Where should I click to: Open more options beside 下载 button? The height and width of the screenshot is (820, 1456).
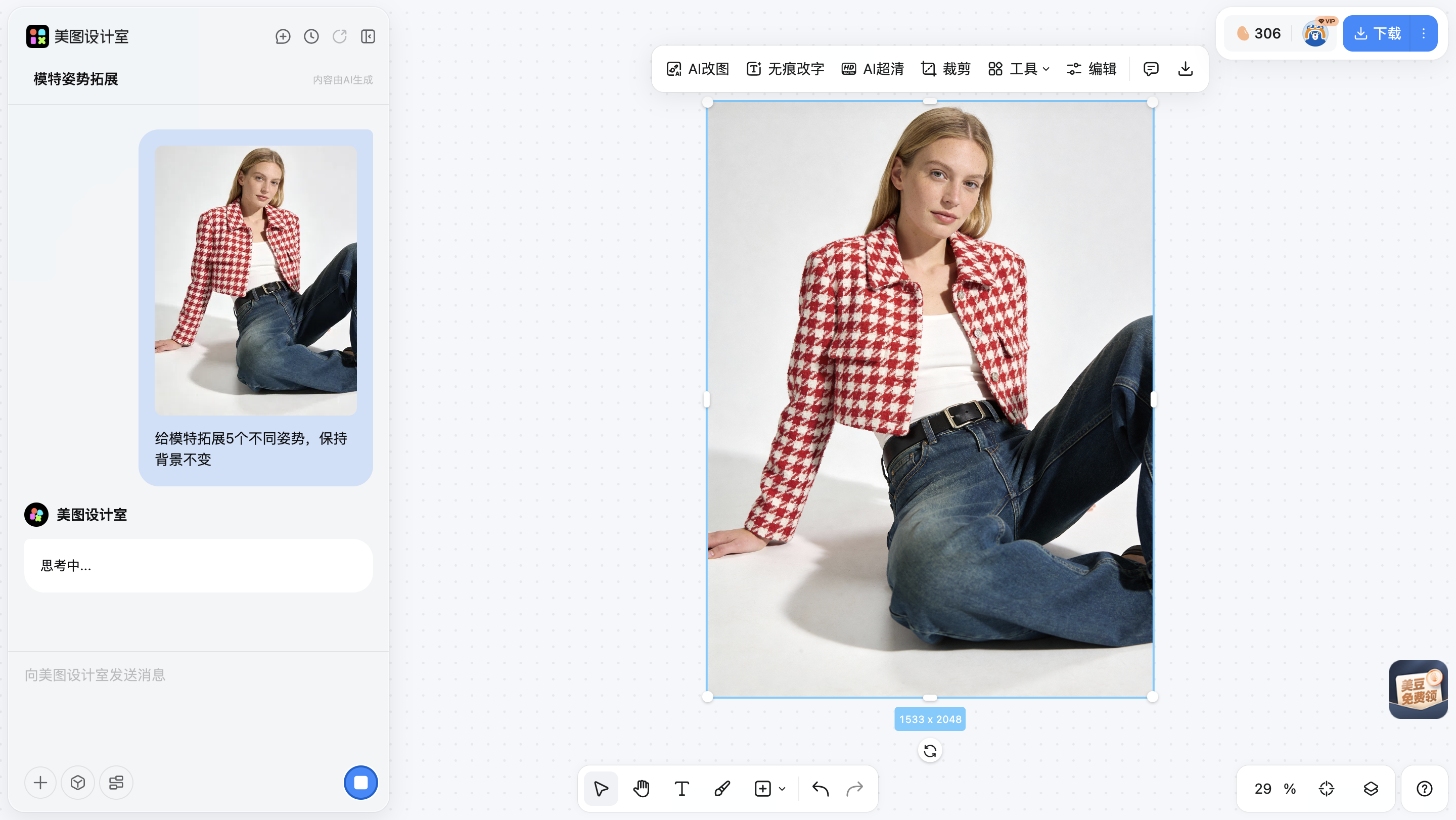pyautogui.click(x=1424, y=33)
